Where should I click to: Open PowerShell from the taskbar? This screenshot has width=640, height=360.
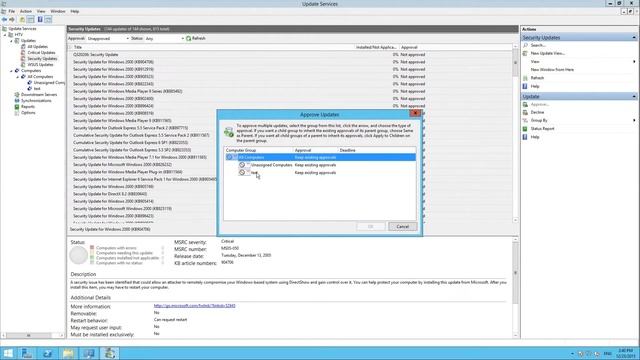click(47, 353)
